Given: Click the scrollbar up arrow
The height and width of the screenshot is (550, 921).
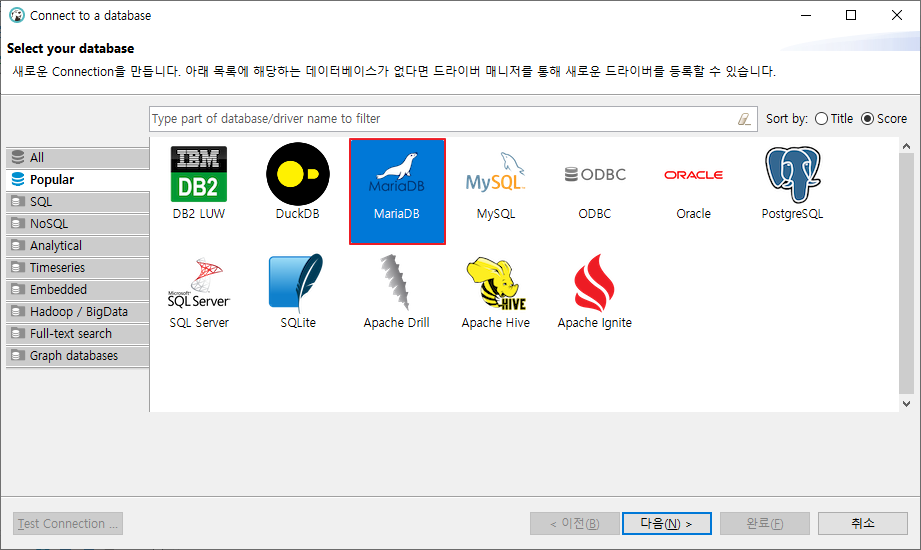Looking at the screenshot, I should pos(906,146).
